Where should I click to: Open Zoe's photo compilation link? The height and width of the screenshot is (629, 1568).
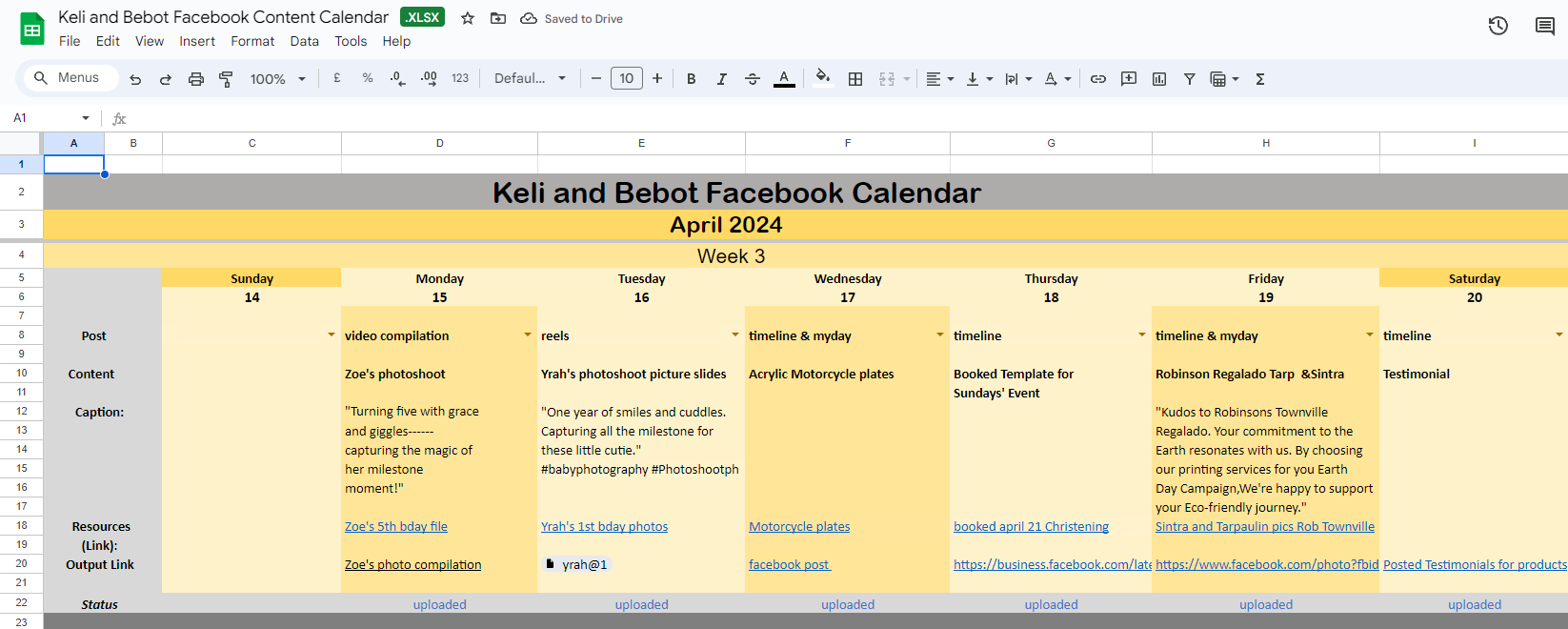pyautogui.click(x=412, y=564)
